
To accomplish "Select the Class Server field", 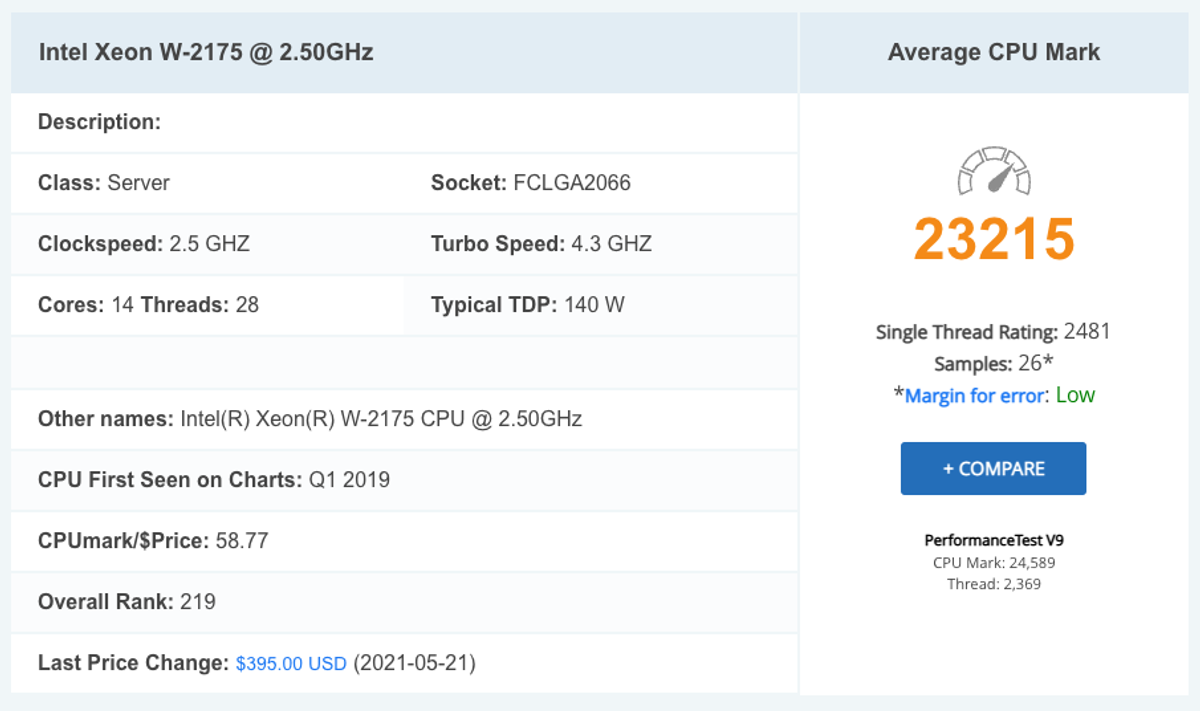I will pos(104,183).
